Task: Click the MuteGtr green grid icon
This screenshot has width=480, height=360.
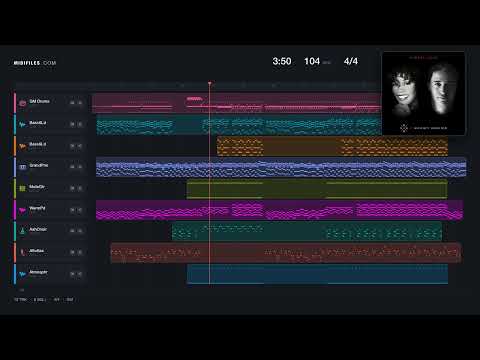Action: tap(22, 189)
